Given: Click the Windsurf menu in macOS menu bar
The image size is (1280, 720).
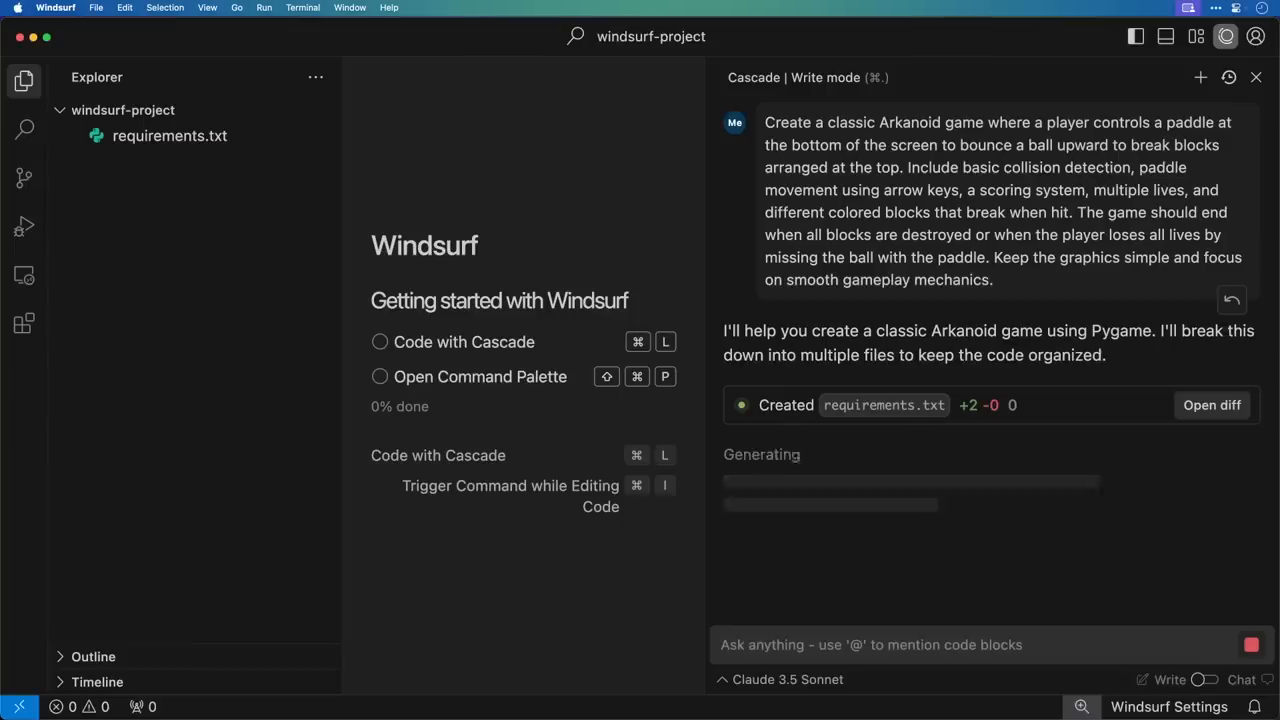Looking at the screenshot, I should click(56, 7).
